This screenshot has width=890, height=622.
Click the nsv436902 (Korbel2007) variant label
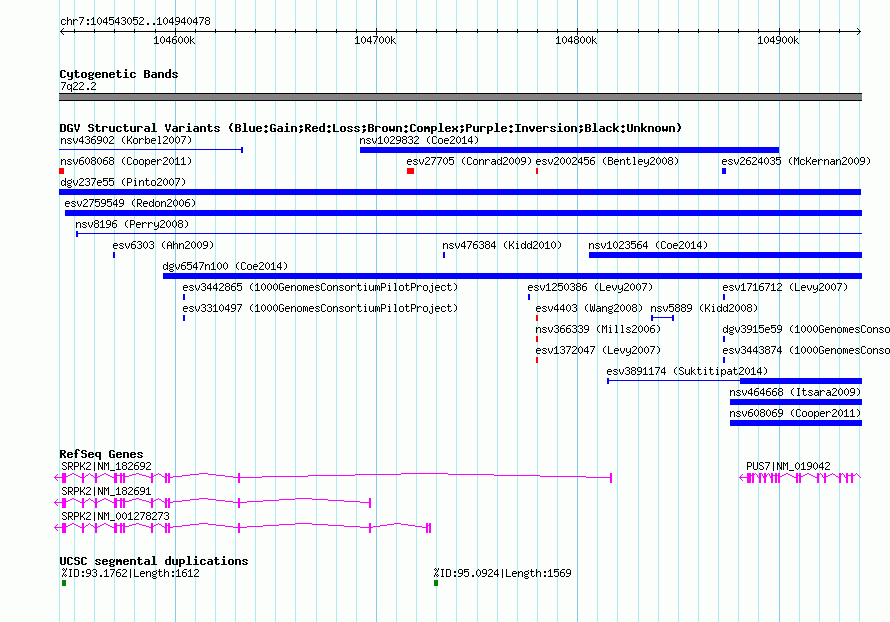(126, 140)
